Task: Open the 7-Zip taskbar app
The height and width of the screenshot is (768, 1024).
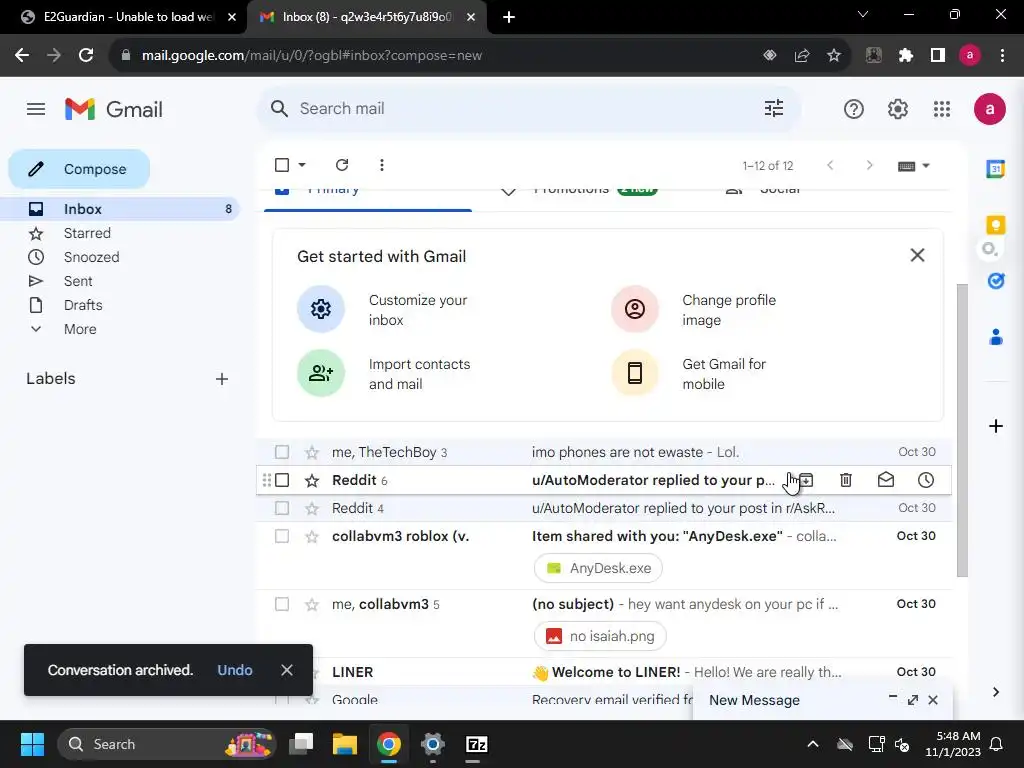Action: [x=477, y=744]
